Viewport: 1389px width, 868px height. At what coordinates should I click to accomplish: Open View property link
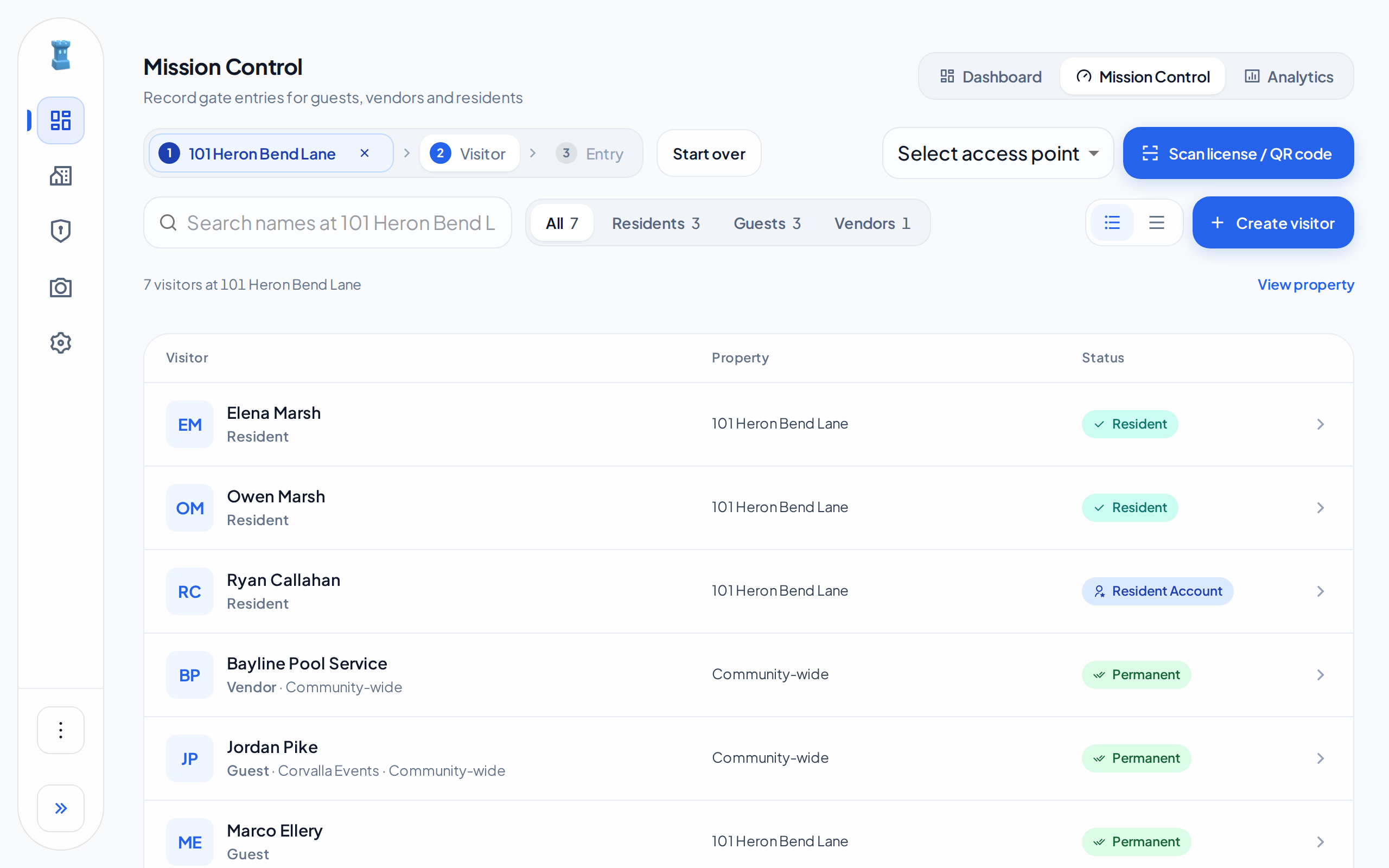pos(1306,285)
